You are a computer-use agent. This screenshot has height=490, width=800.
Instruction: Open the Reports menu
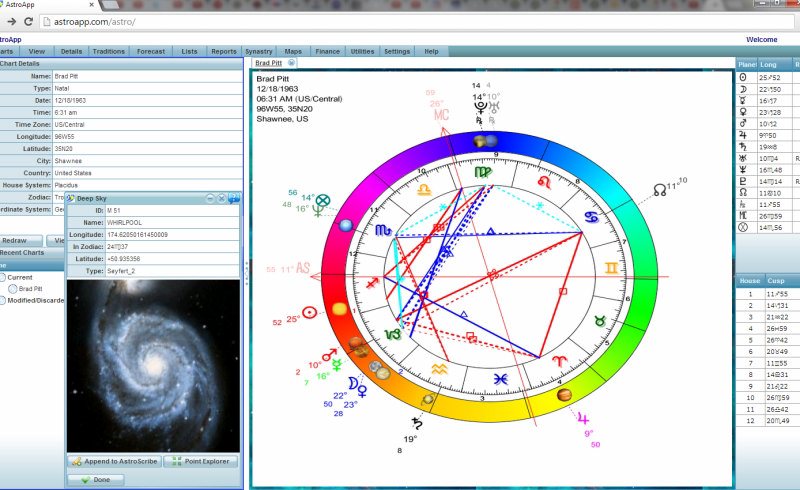point(224,51)
